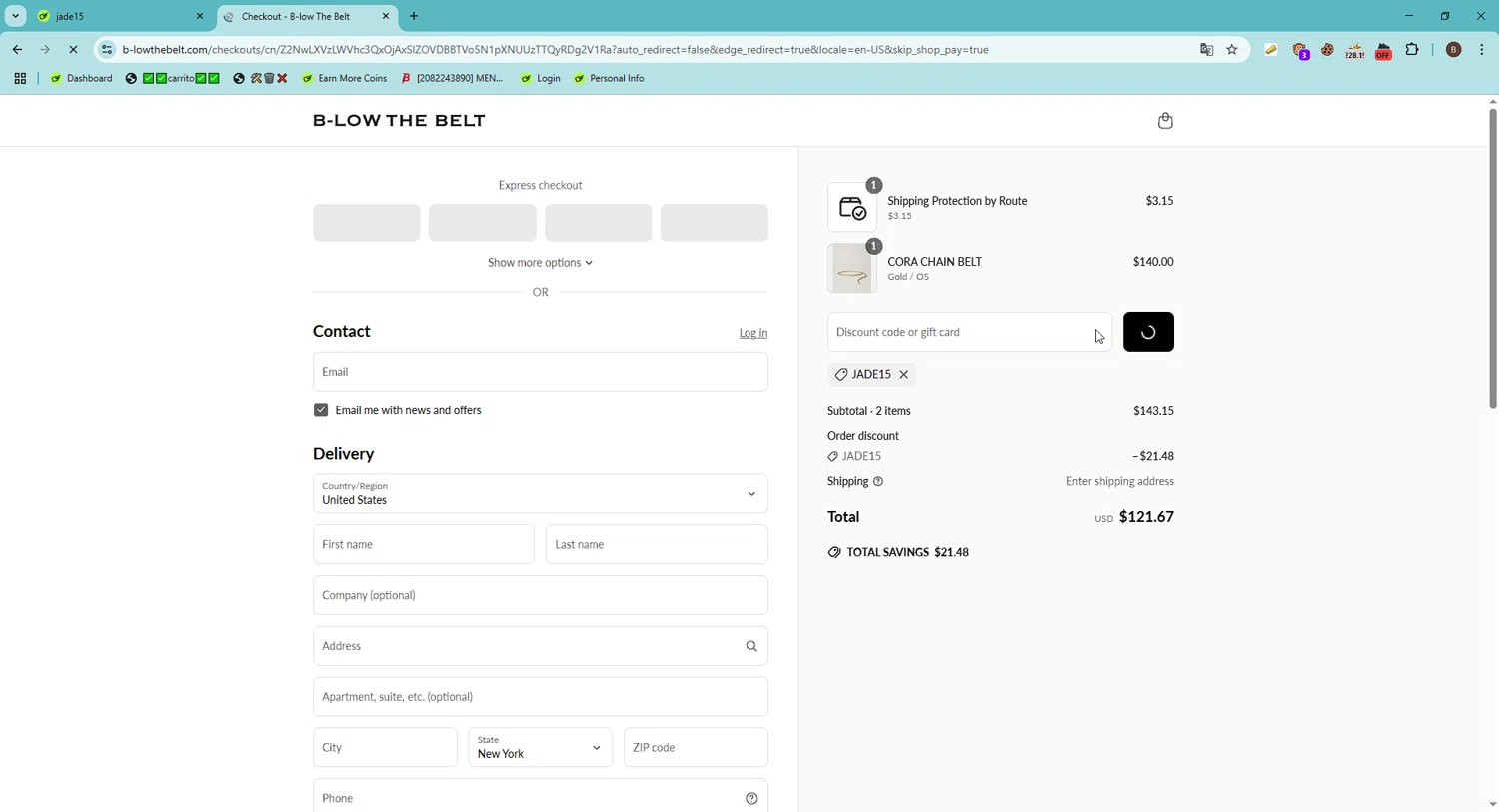
Task: Click the first express checkout button
Action: click(x=366, y=223)
